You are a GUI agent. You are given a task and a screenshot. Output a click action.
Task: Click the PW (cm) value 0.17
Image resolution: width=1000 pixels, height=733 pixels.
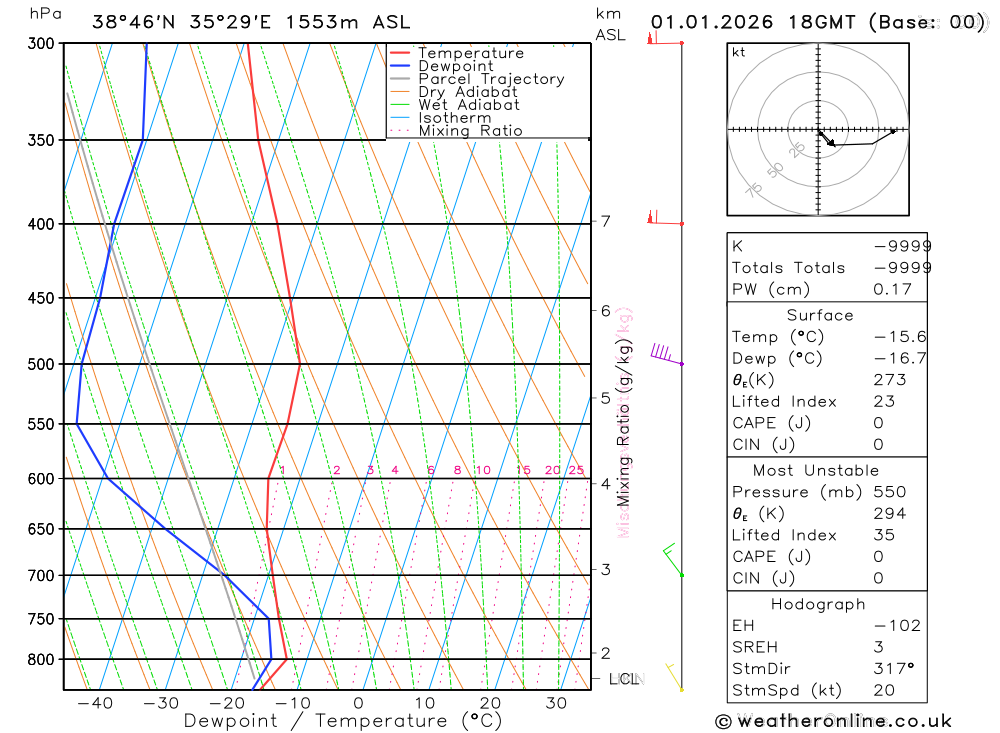[x=892, y=290]
